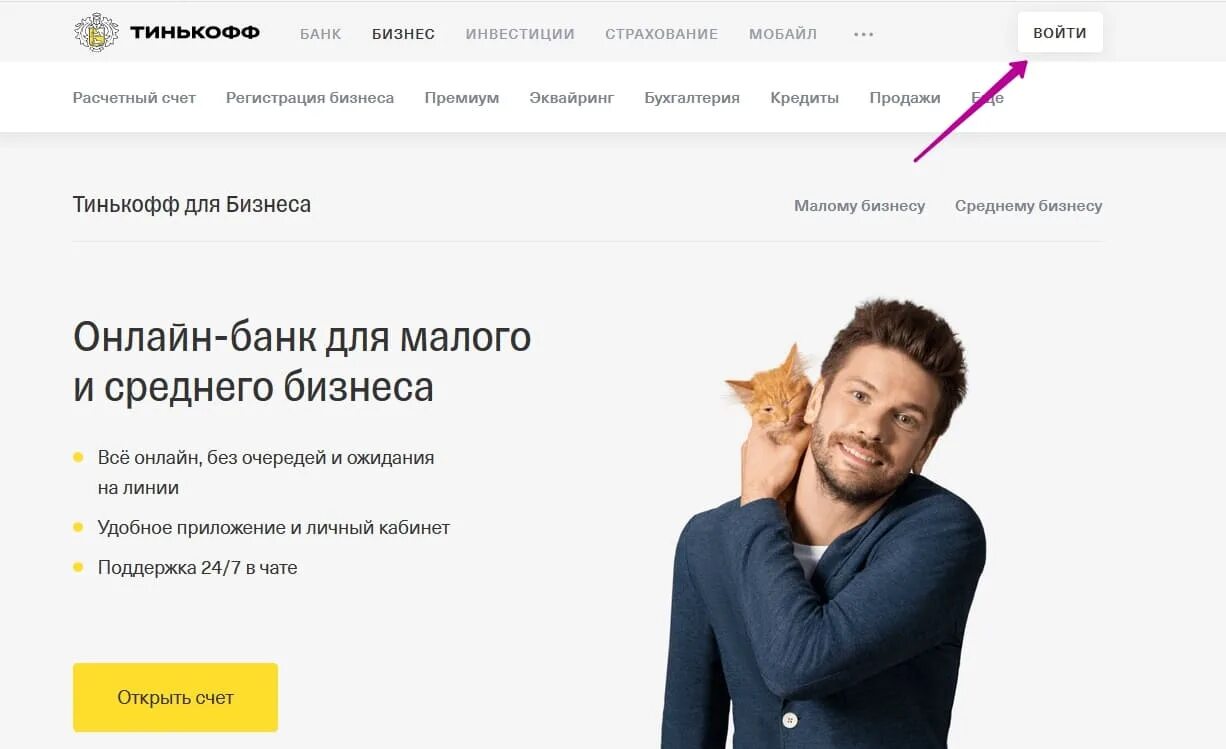This screenshot has width=1226, height=749.
Task: Expand the Еще submenu dropdown
Action: (x=987, y=98)
